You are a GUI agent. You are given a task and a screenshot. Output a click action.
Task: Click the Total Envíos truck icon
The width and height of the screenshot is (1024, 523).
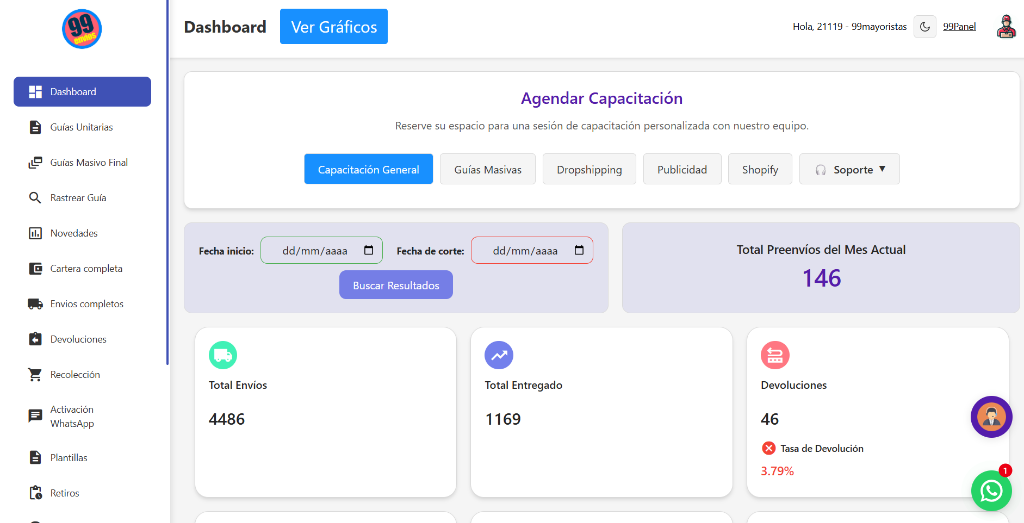[223, 355]
